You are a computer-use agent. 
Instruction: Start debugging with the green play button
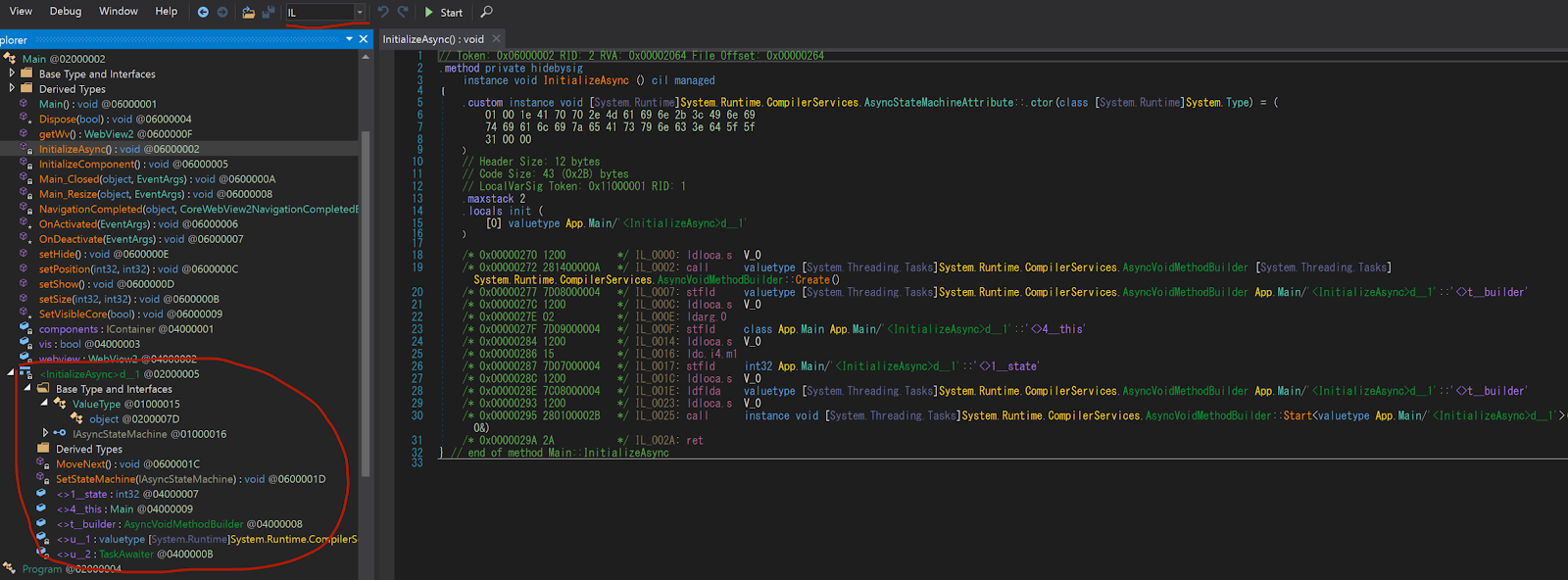coord(443,12)
